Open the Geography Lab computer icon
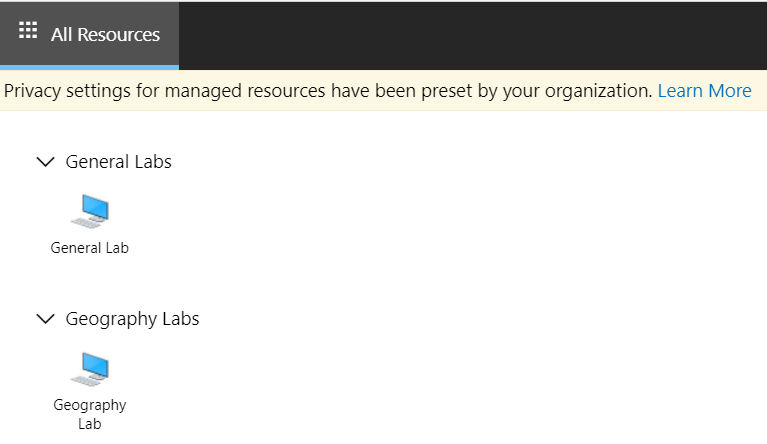 point(90,369)
